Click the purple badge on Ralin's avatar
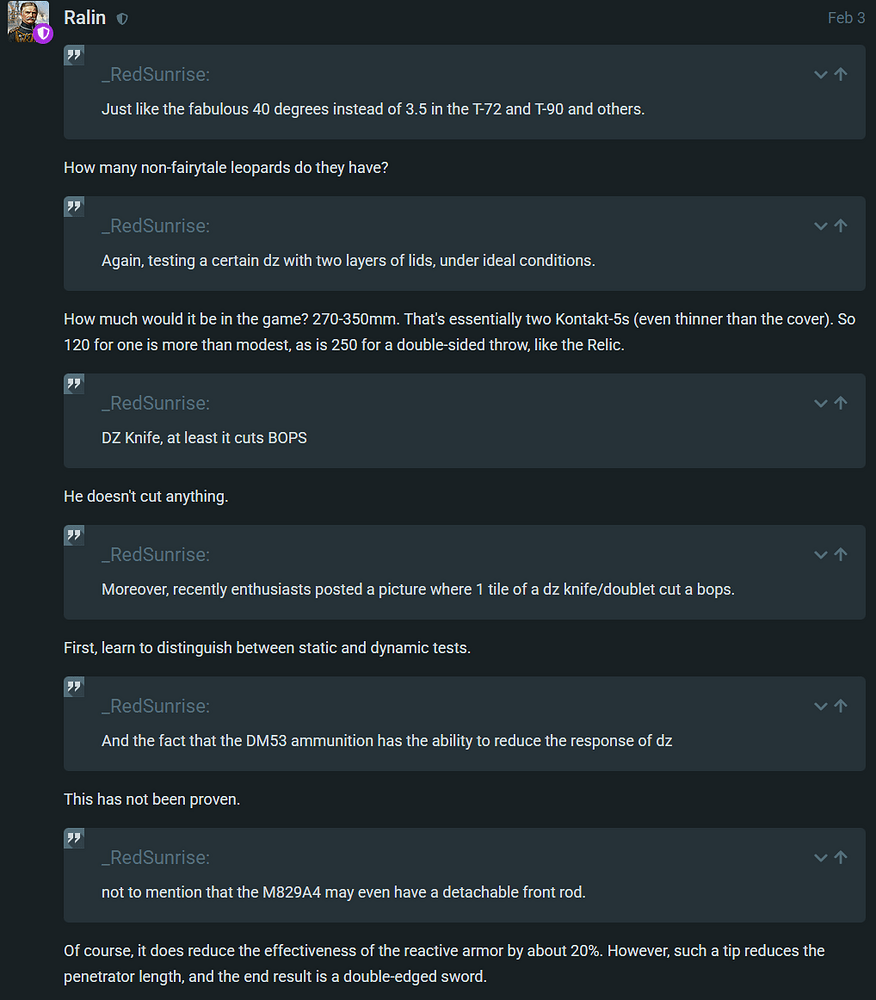The width and height of the screenshot is (876, 1000). (43, 34)
